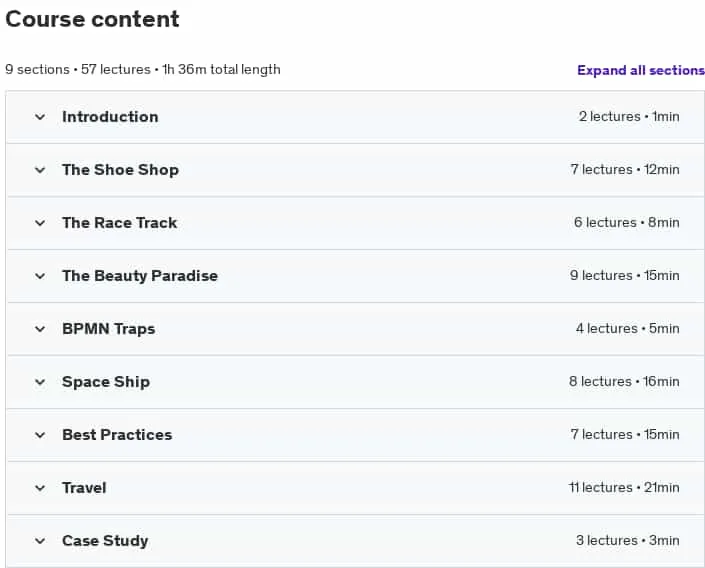
Task: Open the Introduction section title
Action: 110,117
